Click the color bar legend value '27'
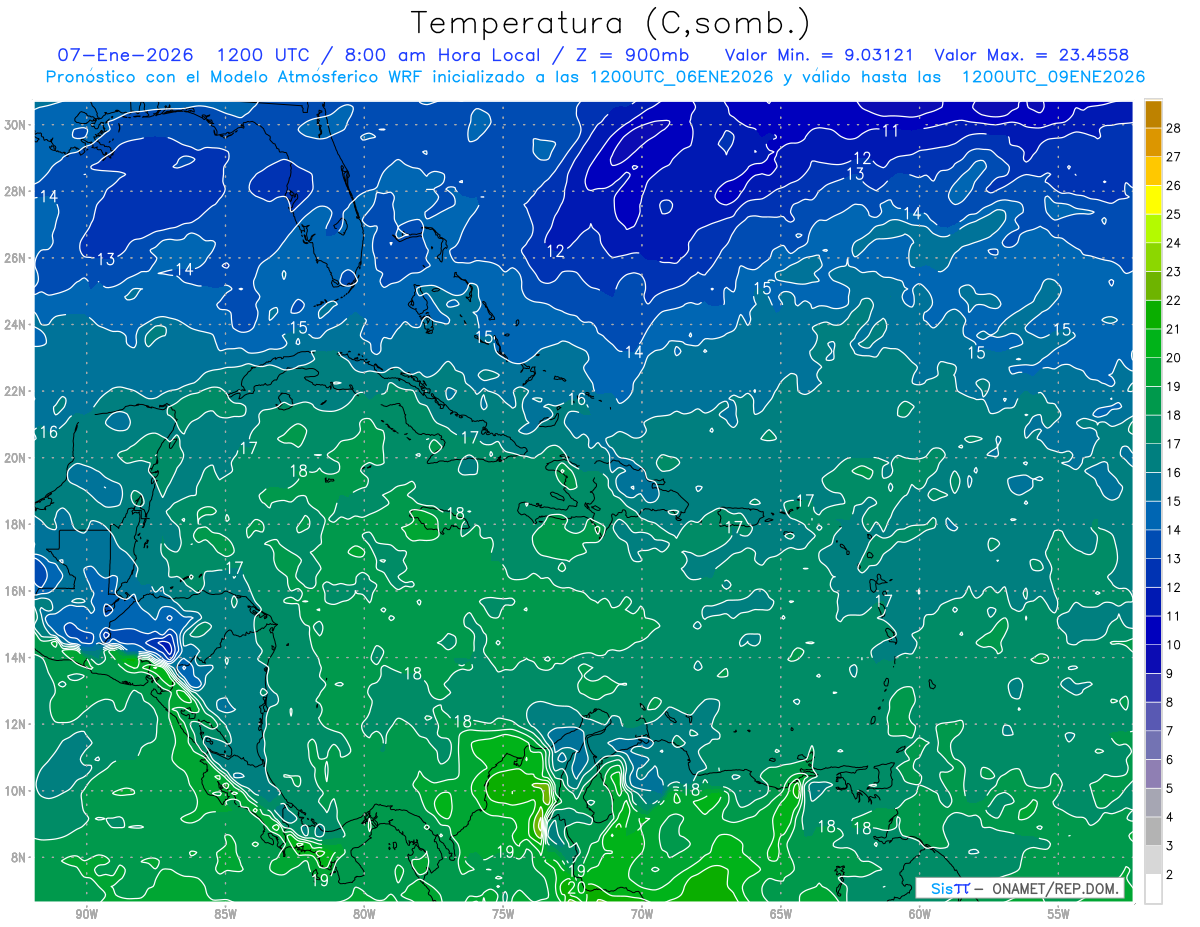Viewport: 1200px width, 927px height. [1173, 157]
